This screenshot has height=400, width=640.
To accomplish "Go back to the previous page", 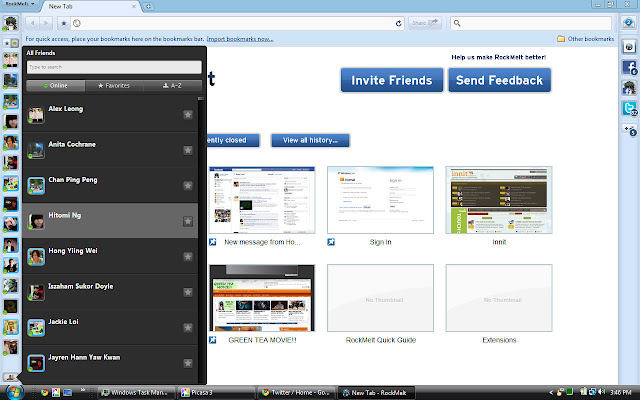I will 33,23.
